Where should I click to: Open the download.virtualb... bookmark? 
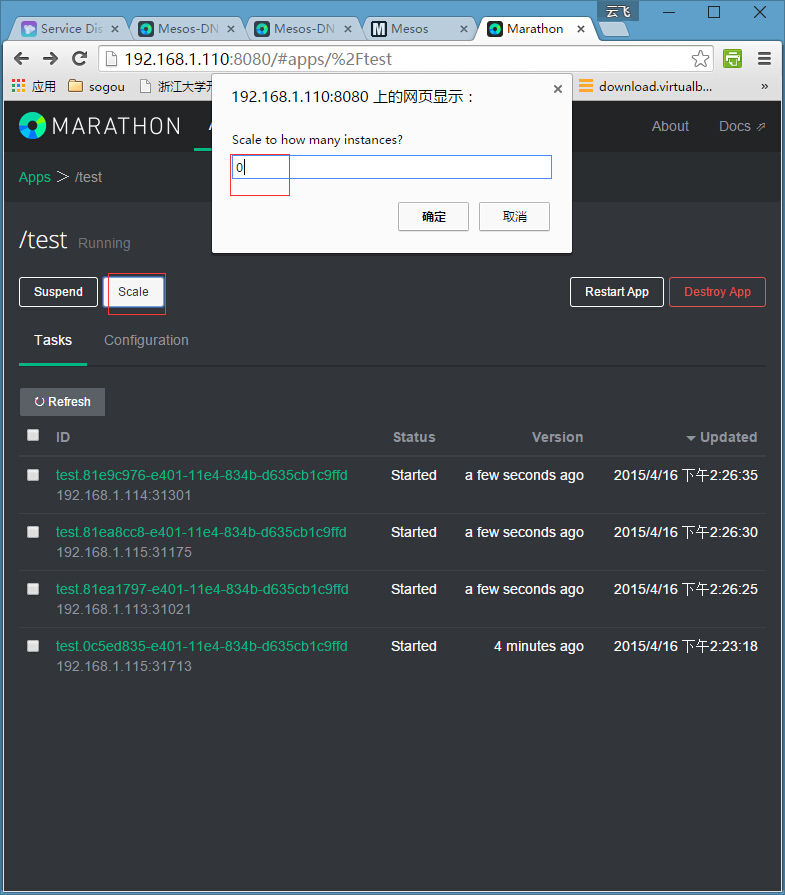pos(645,86)
